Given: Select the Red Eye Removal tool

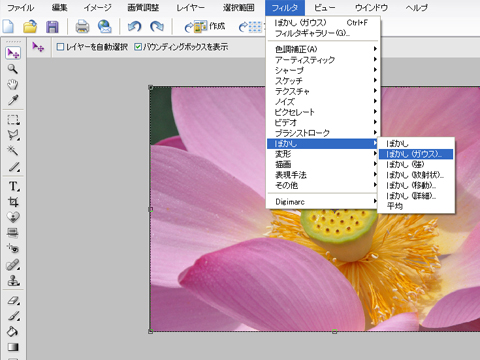Looking at the screenshot, I should click(x=13, y=248).
